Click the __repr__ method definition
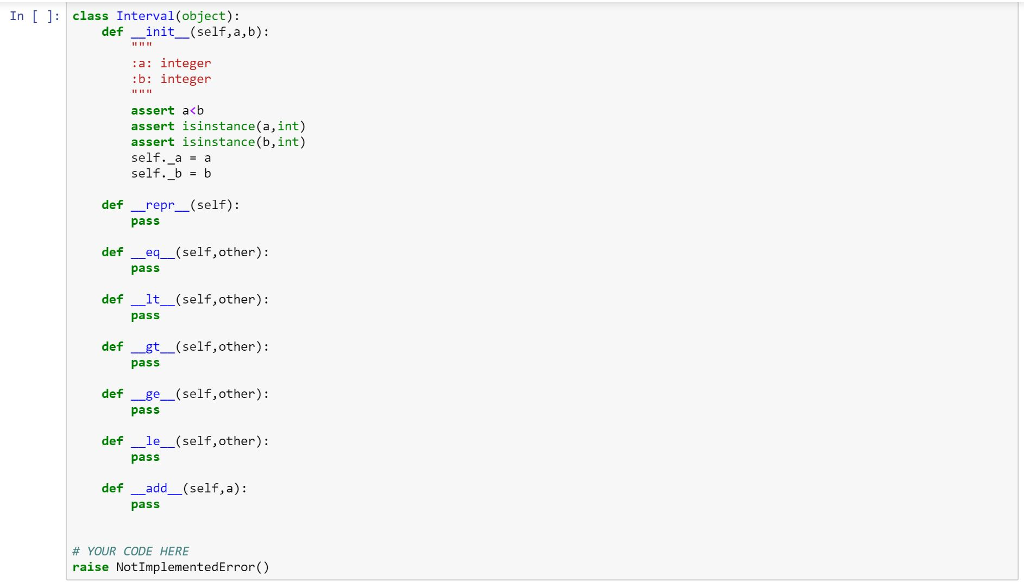The height and width of the screenshot is (582, 1024). [x=170, y=205]
